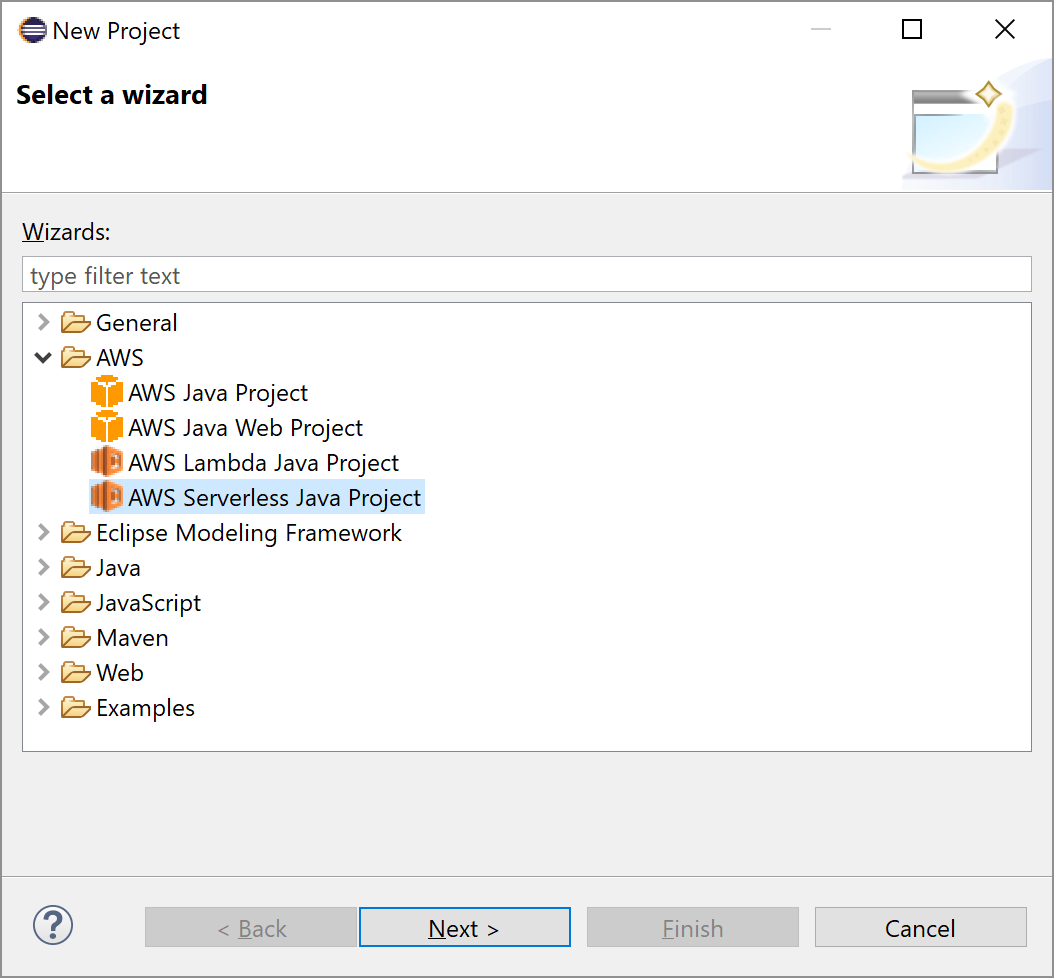Click the General folder icon
The height and width of the screenshot is (978, 1054).
click(75, 323)
